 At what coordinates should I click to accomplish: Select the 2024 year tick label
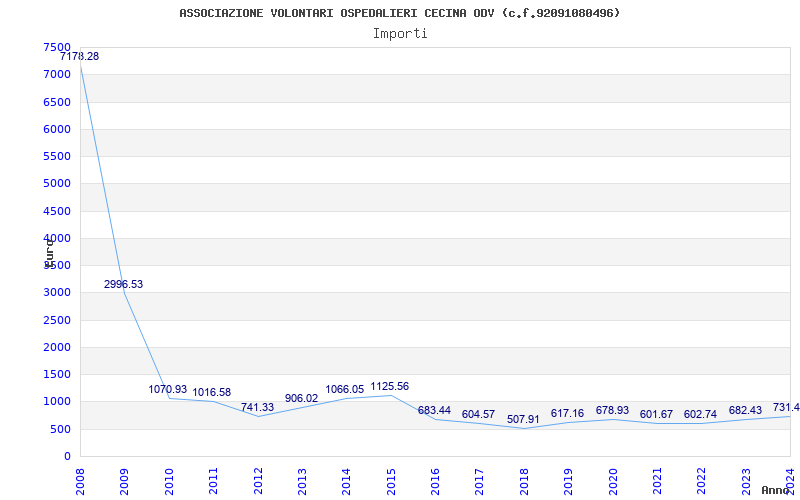pos(790,480)
